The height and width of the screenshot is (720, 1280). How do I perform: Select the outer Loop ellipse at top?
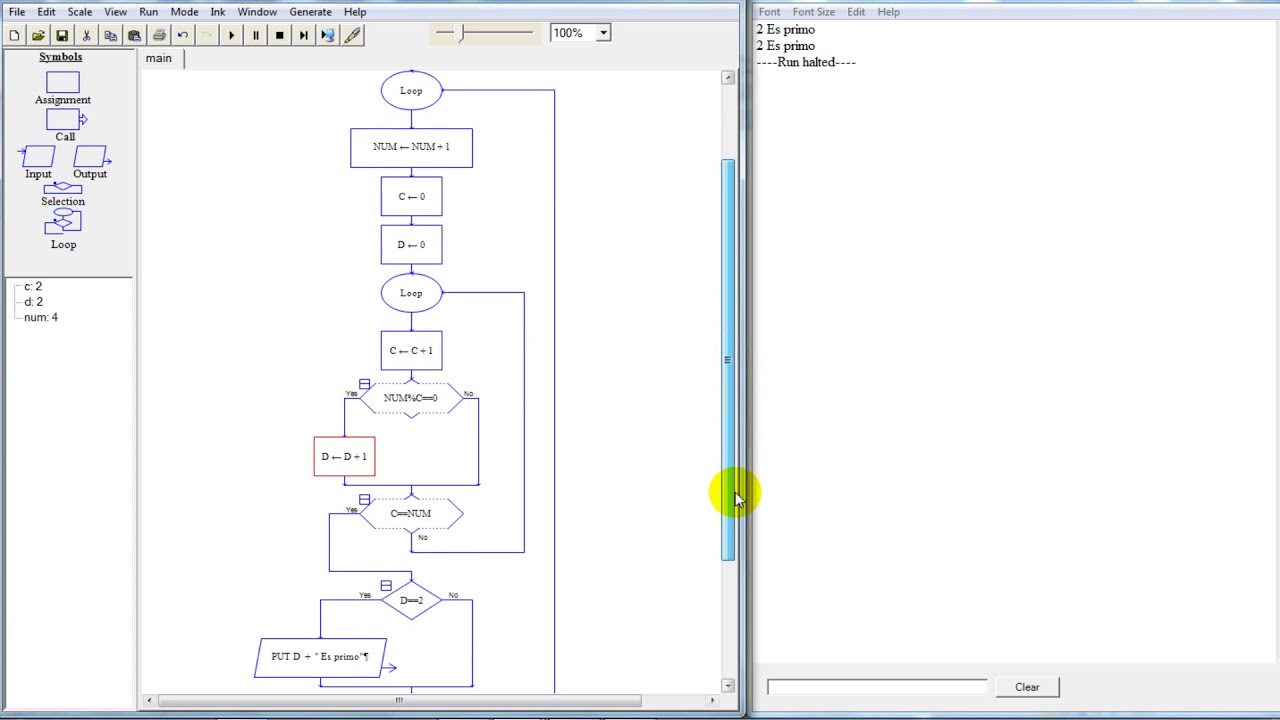coord(411,91)
